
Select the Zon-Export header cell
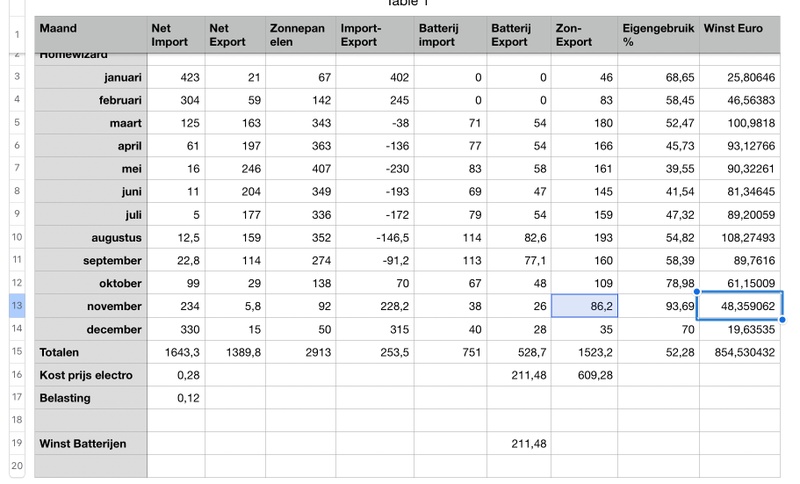584,35
